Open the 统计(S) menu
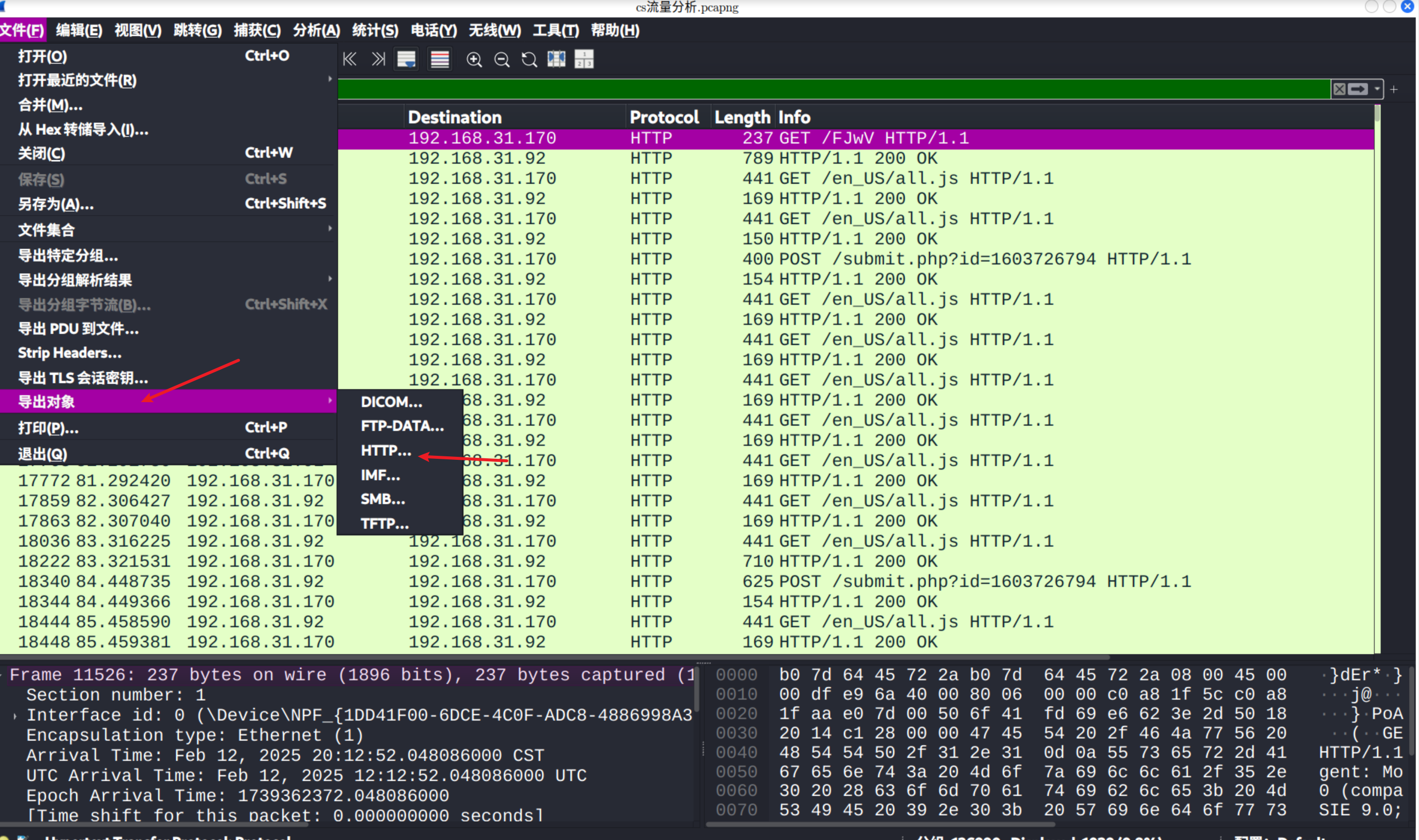1419x840 pixels. coord(375,30)
